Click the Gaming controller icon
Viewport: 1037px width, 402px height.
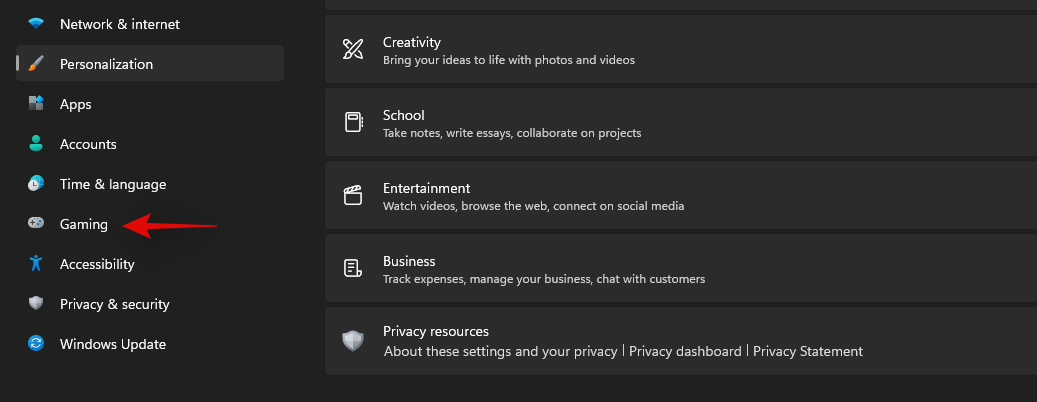tap(36, 224)
